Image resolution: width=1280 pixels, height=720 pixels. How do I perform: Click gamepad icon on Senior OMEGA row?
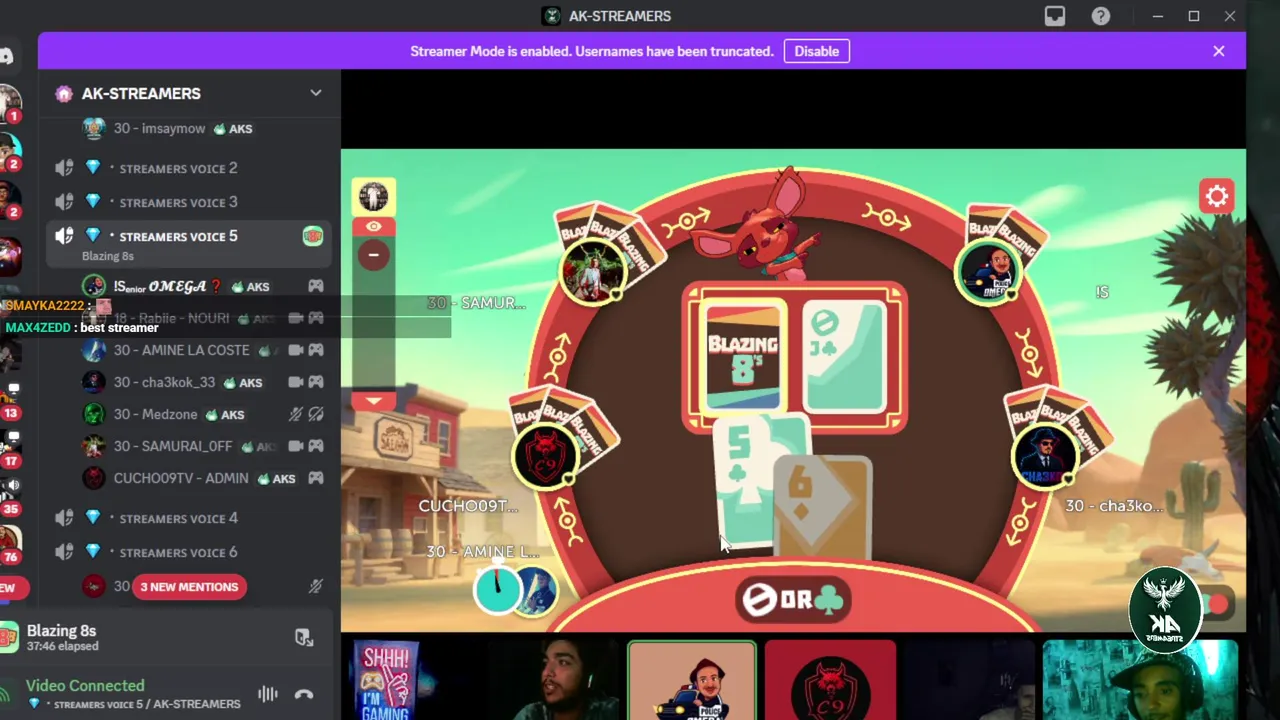tap(316, 286)
